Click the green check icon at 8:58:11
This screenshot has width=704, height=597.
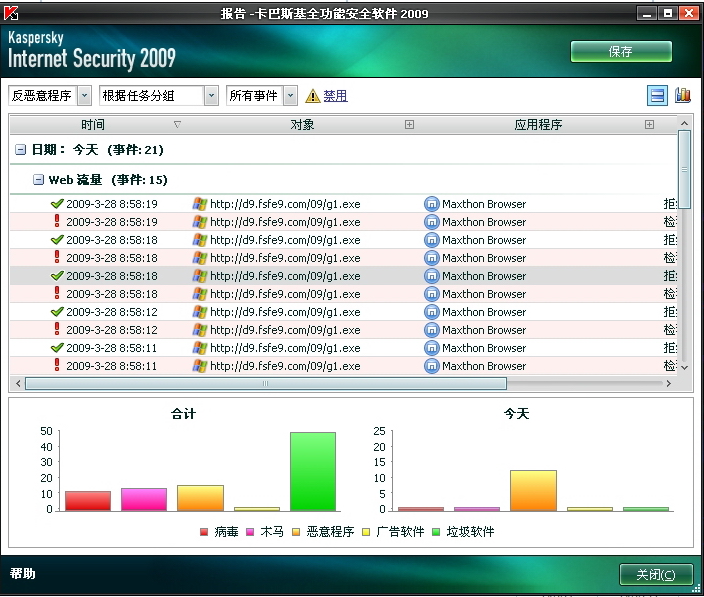point(57,347)
